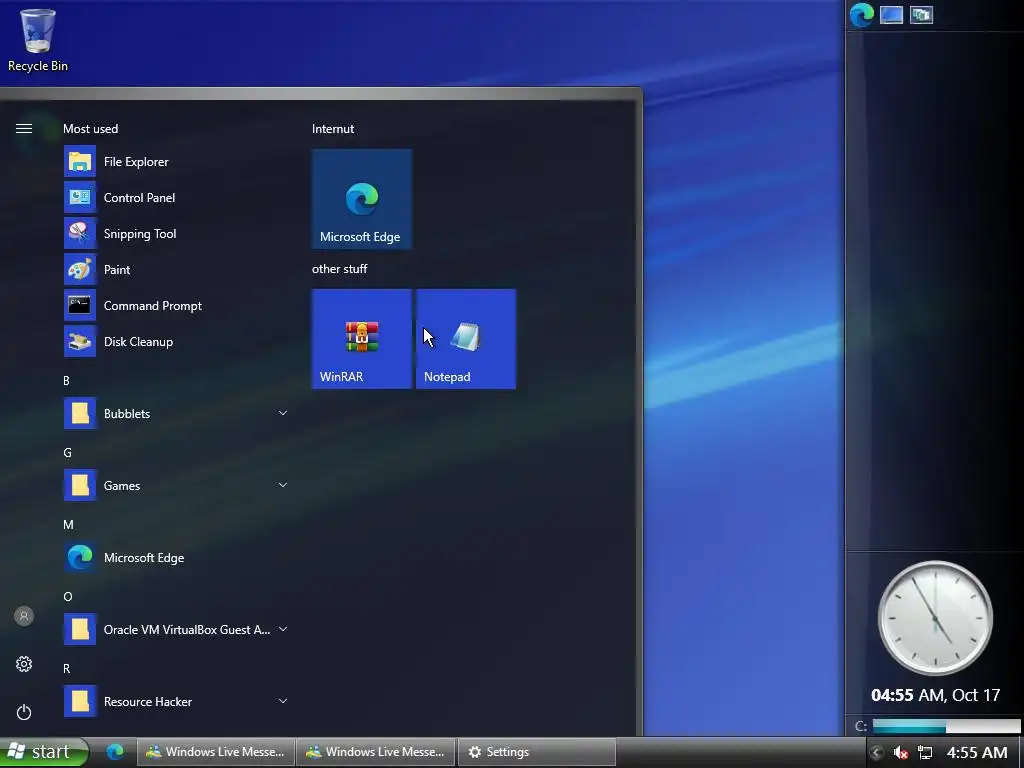Image resolution: width=1024 pixels, height=768 pixels.
Task: Click the 'Most used' heading
Action: coord(91,129)
